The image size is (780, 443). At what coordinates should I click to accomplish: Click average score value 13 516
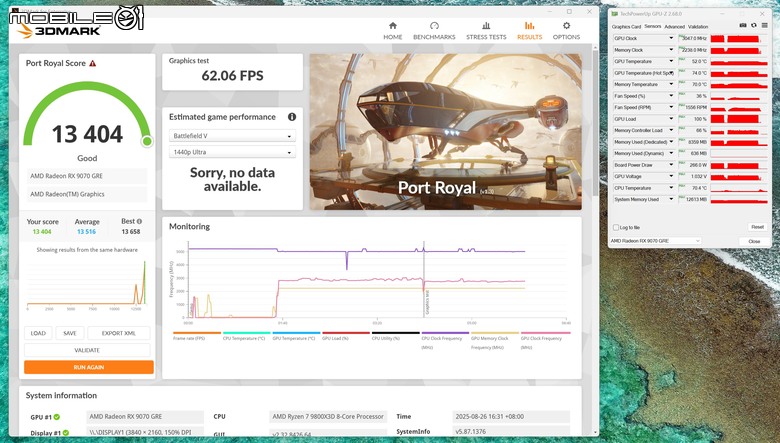pos(87,232)
